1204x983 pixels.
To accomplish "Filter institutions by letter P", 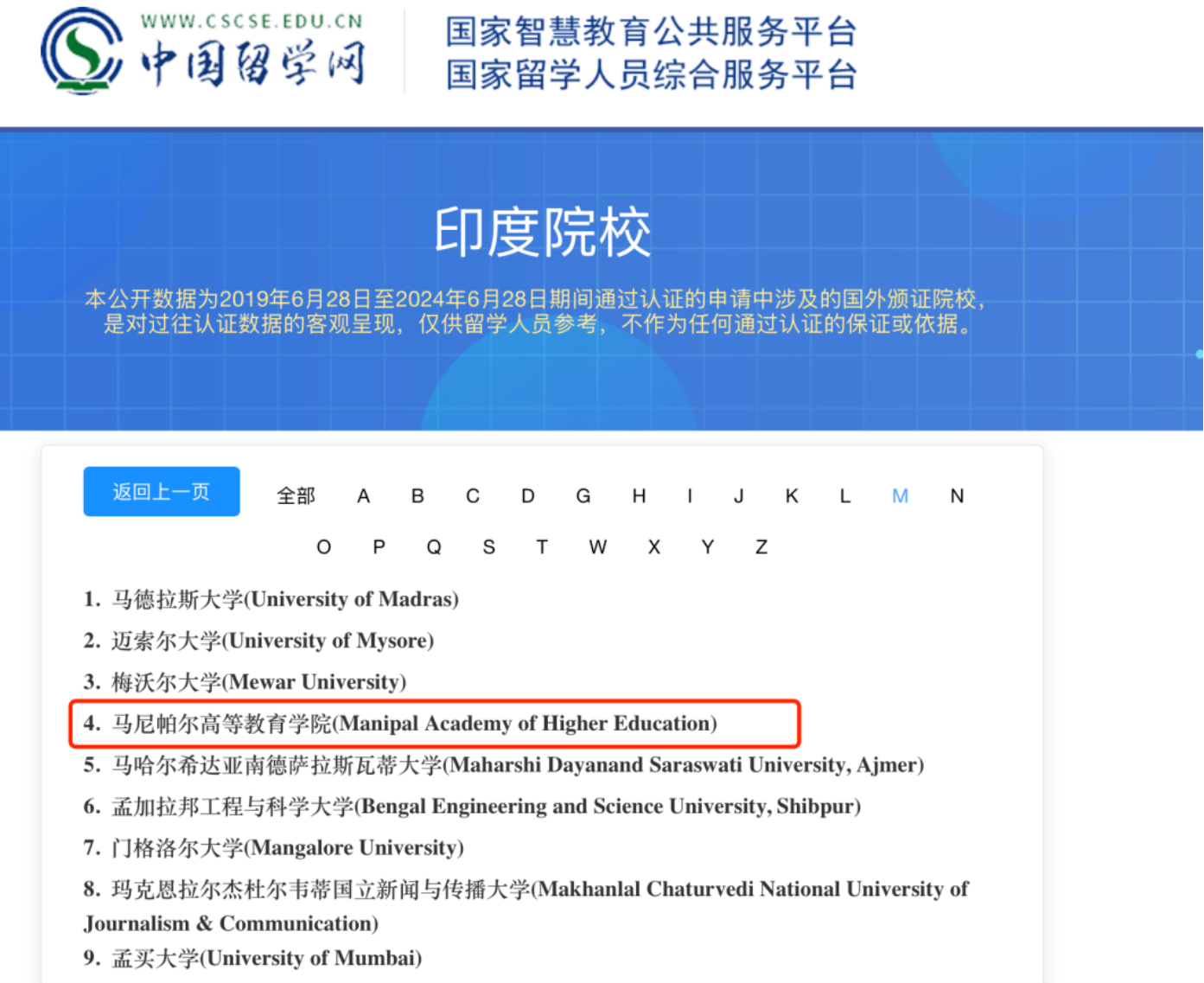I will pos(379,547).
